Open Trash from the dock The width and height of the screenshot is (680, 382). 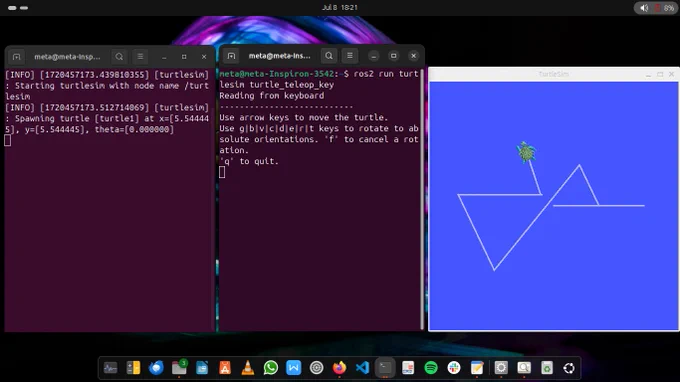point(547,368)
